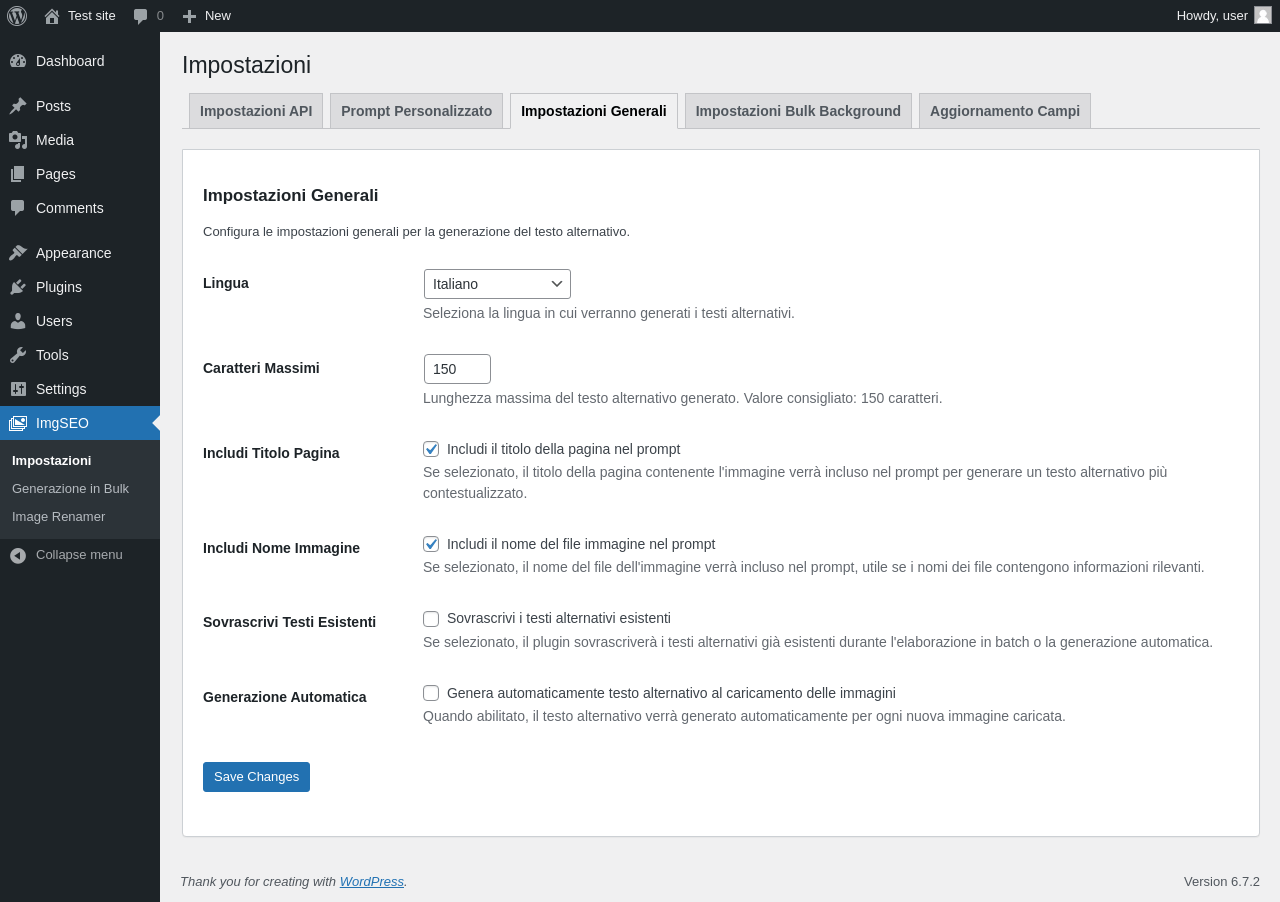Switch to the Prompt Personalizzato tab
Screen dimensions: 1280x902
(416, 111)
